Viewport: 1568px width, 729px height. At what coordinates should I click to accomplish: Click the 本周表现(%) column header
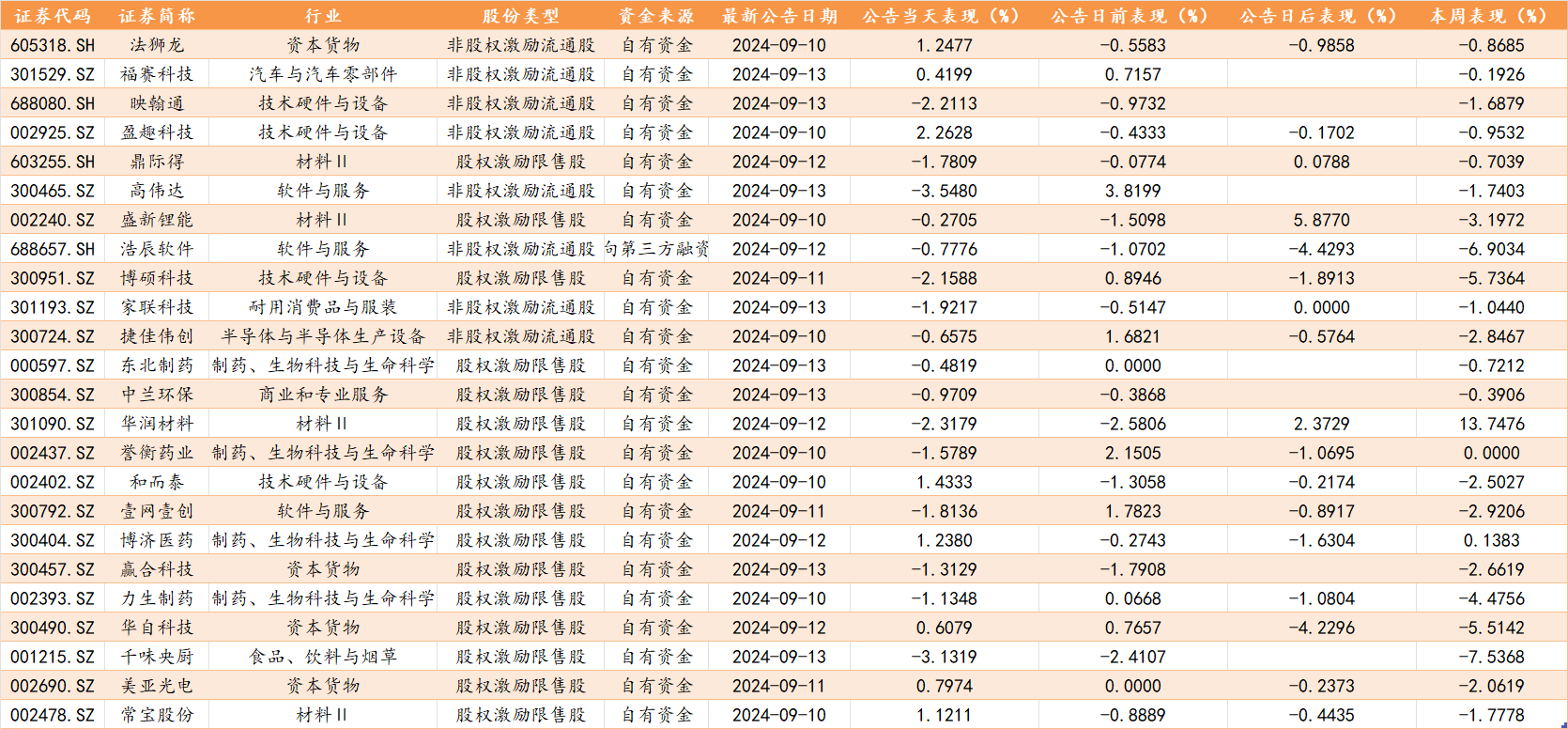point(1492,16)
